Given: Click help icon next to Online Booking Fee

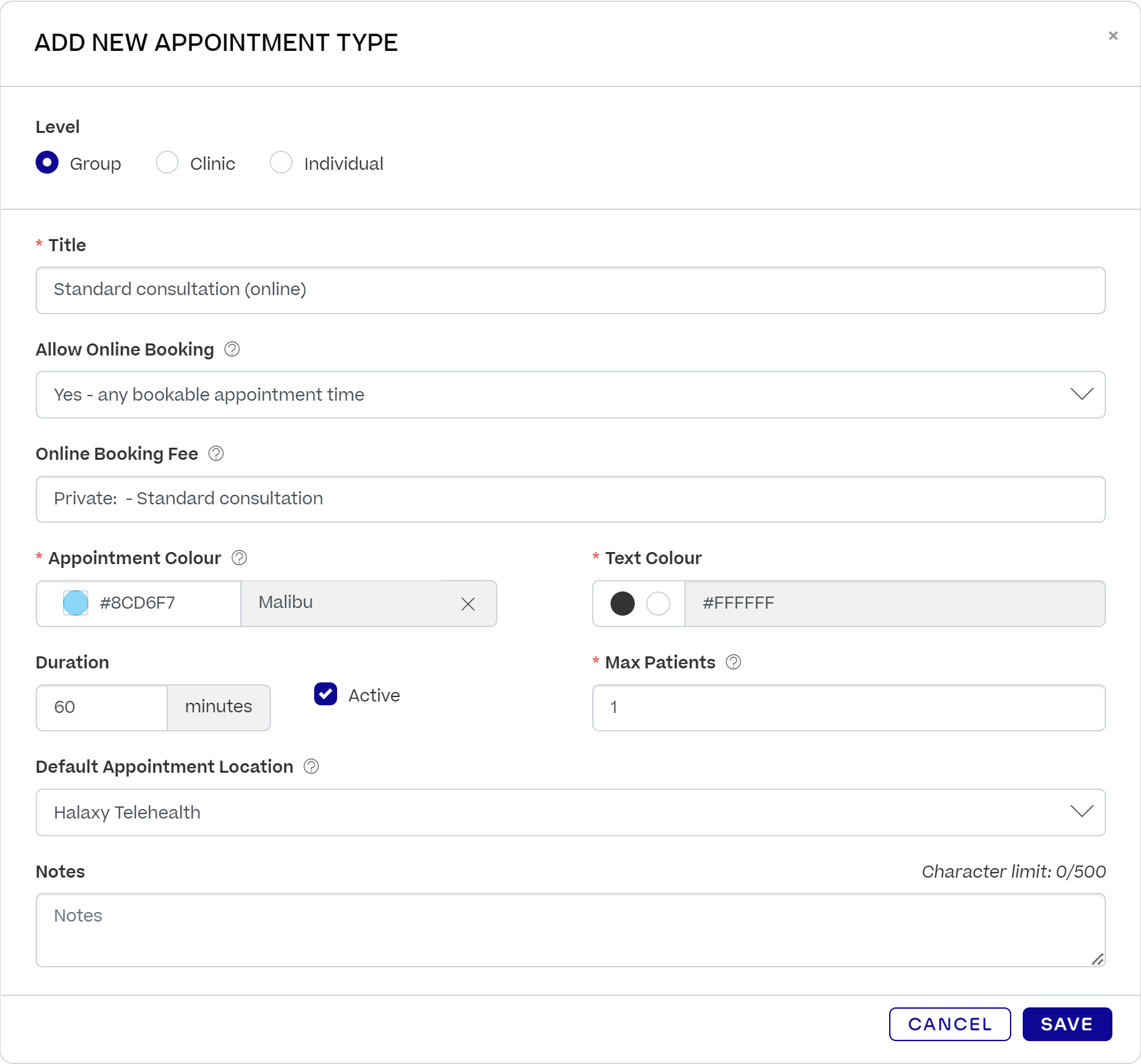Looking at the screenshot, I should tap(216, 453).
